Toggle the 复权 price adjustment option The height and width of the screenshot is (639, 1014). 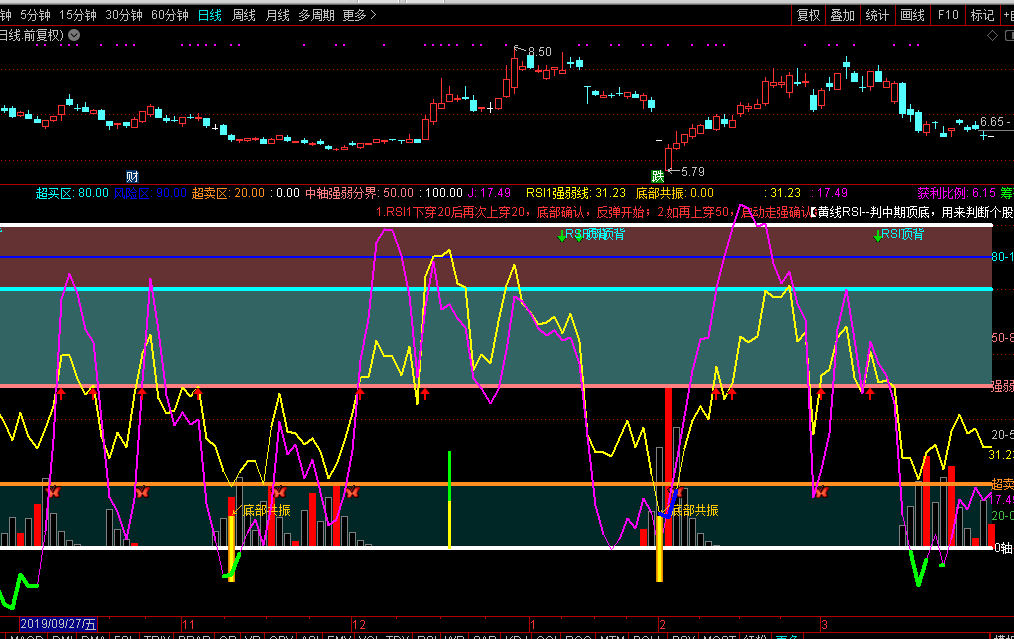[x=808, y=15]
